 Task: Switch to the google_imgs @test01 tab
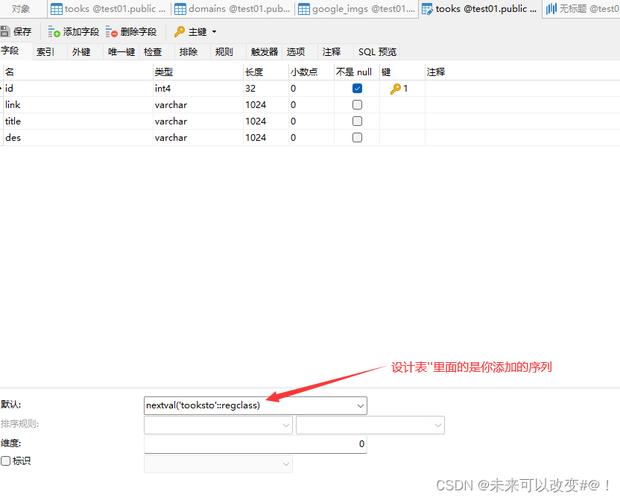coord(356,9)
